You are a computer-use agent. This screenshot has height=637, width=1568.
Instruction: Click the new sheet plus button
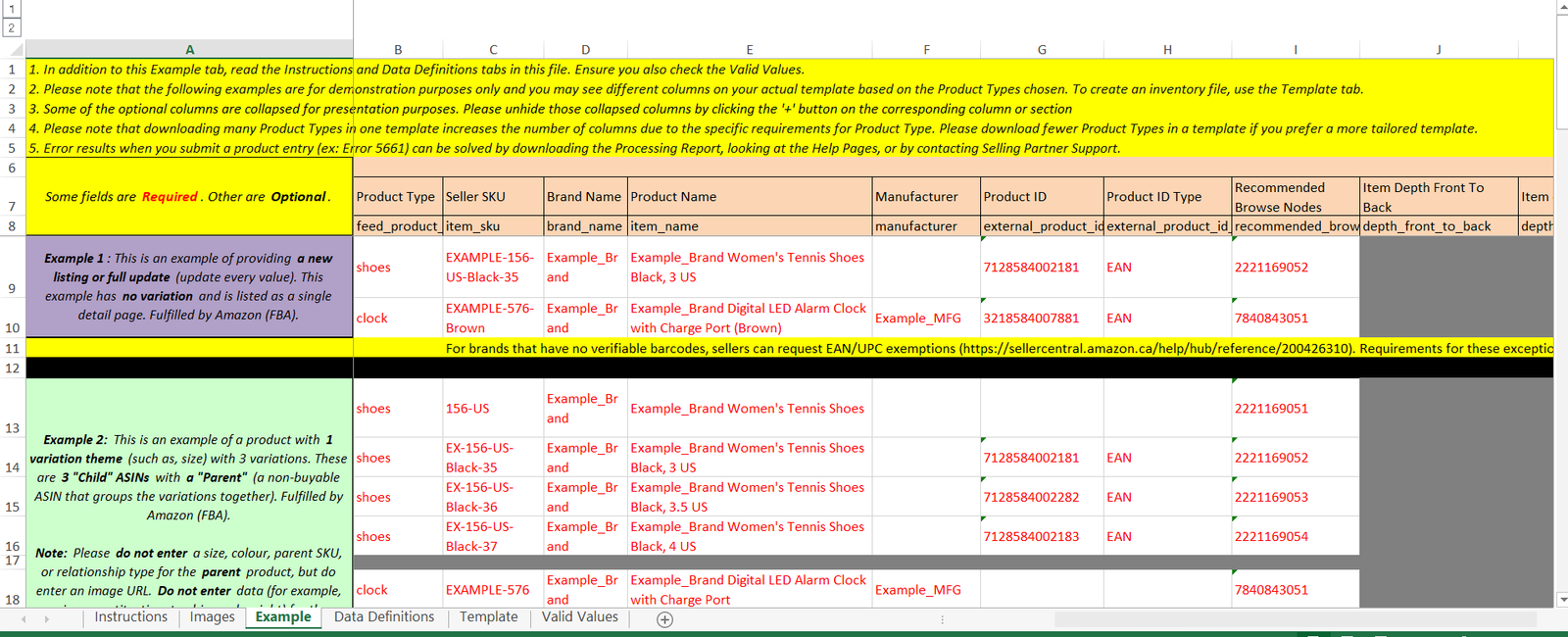tap(664, 619)
